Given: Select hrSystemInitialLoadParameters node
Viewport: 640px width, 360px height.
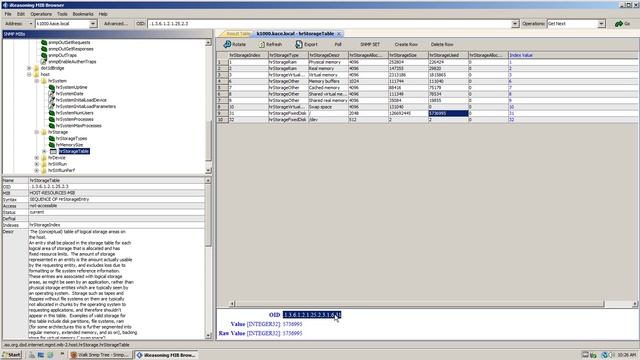Looking at the screenshot, I should point(86,107).
